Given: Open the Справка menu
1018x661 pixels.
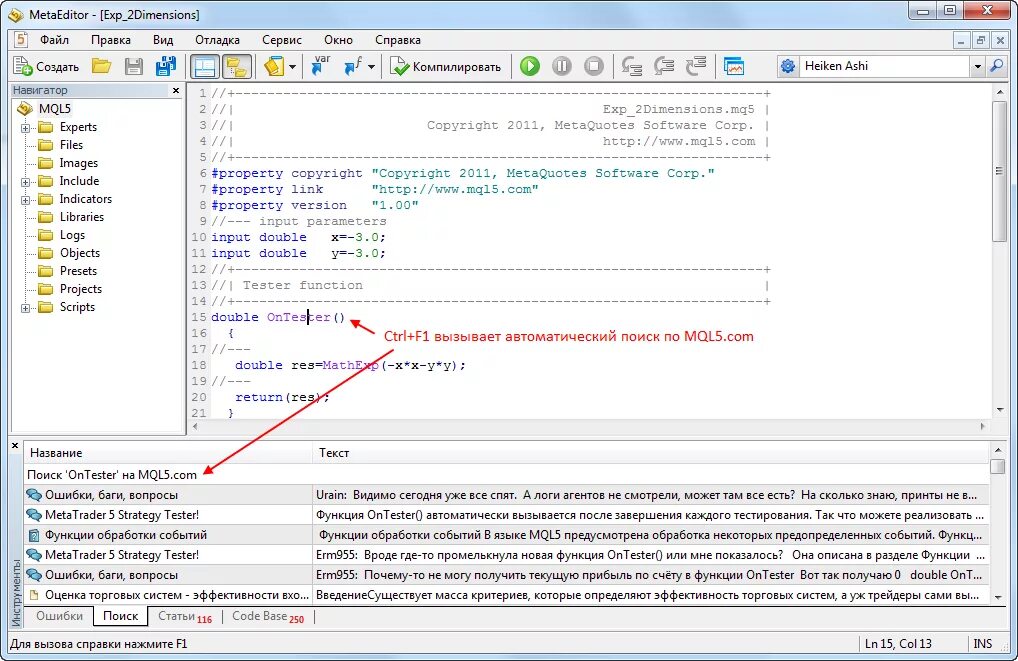Looking at the screenshot, I should coord(398,40).
